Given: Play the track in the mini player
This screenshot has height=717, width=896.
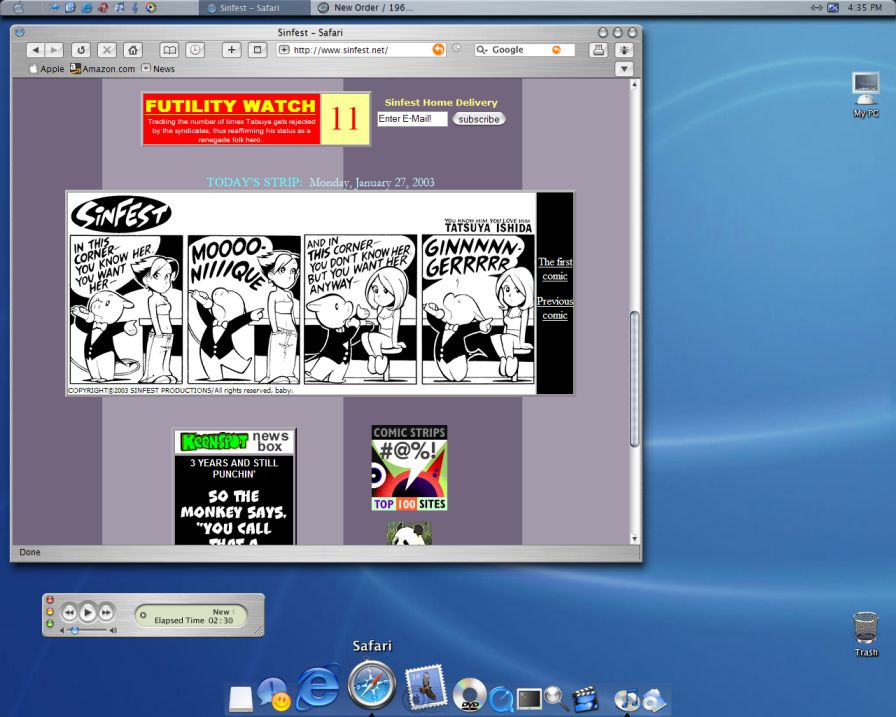Looking at the screenshot, I should tap(87, 612).
